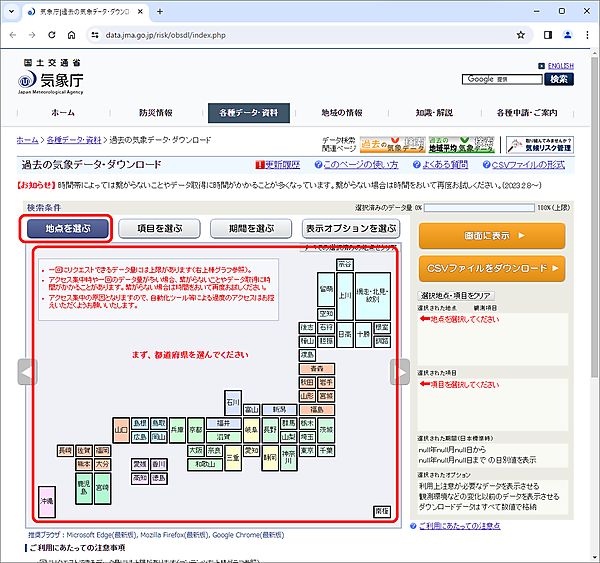
Task: Select the 期間を選ぶ tab
Action: click(251, 228)
